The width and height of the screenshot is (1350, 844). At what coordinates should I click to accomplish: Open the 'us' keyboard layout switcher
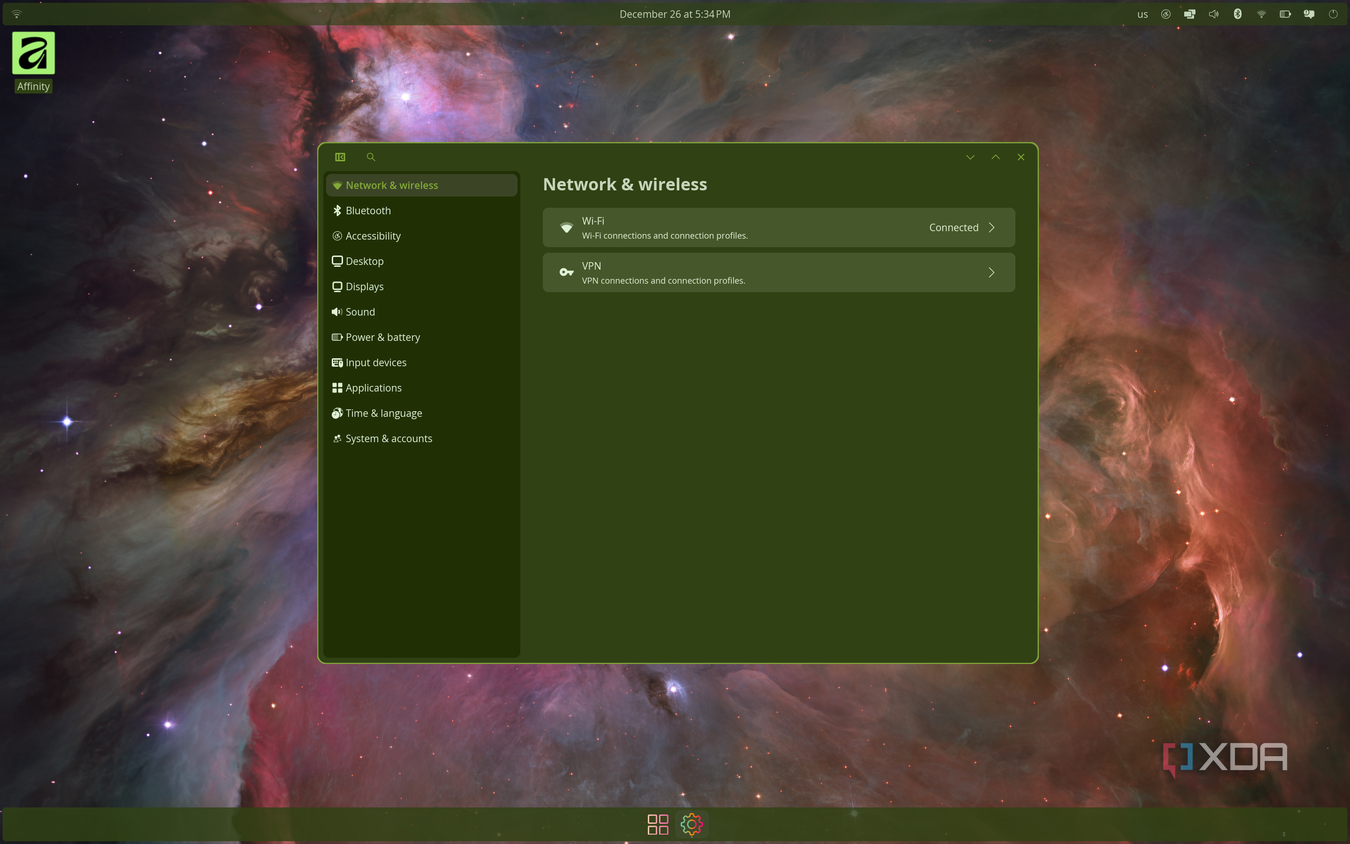click(x=1142, y=14)
